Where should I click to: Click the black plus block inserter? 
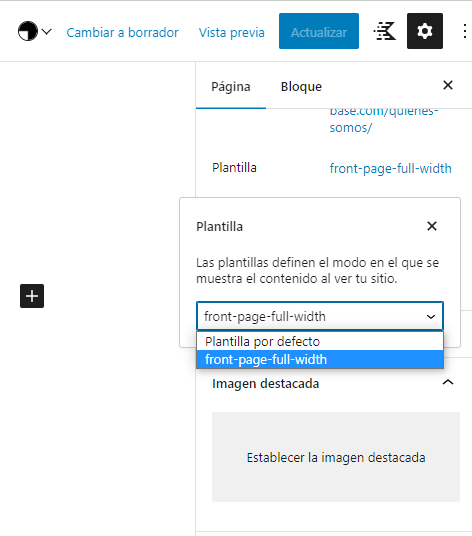click(32, 296)
